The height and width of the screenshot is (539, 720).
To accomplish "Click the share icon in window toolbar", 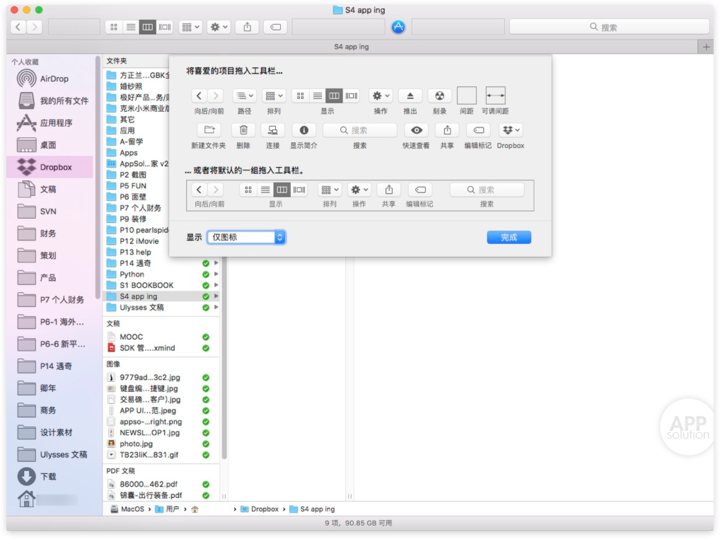I will pyautogui.click(x=247, y=27).
